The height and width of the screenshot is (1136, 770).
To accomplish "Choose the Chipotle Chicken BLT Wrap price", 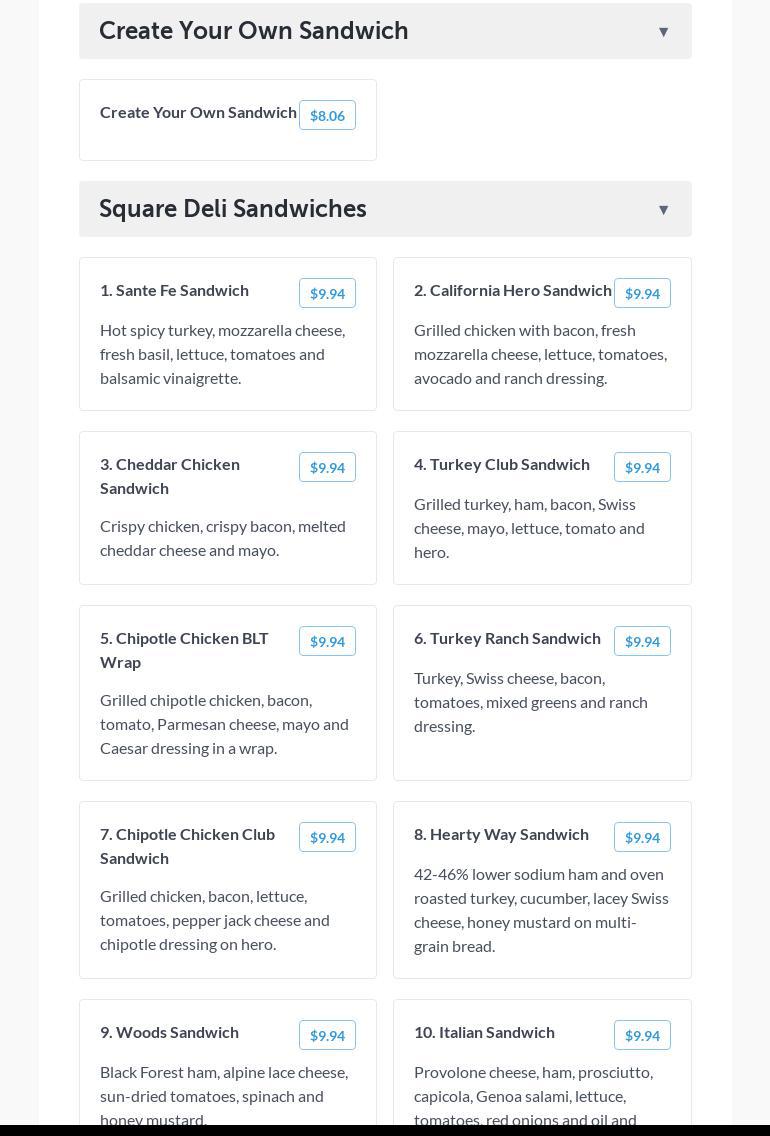I will [x=327, y=642].
